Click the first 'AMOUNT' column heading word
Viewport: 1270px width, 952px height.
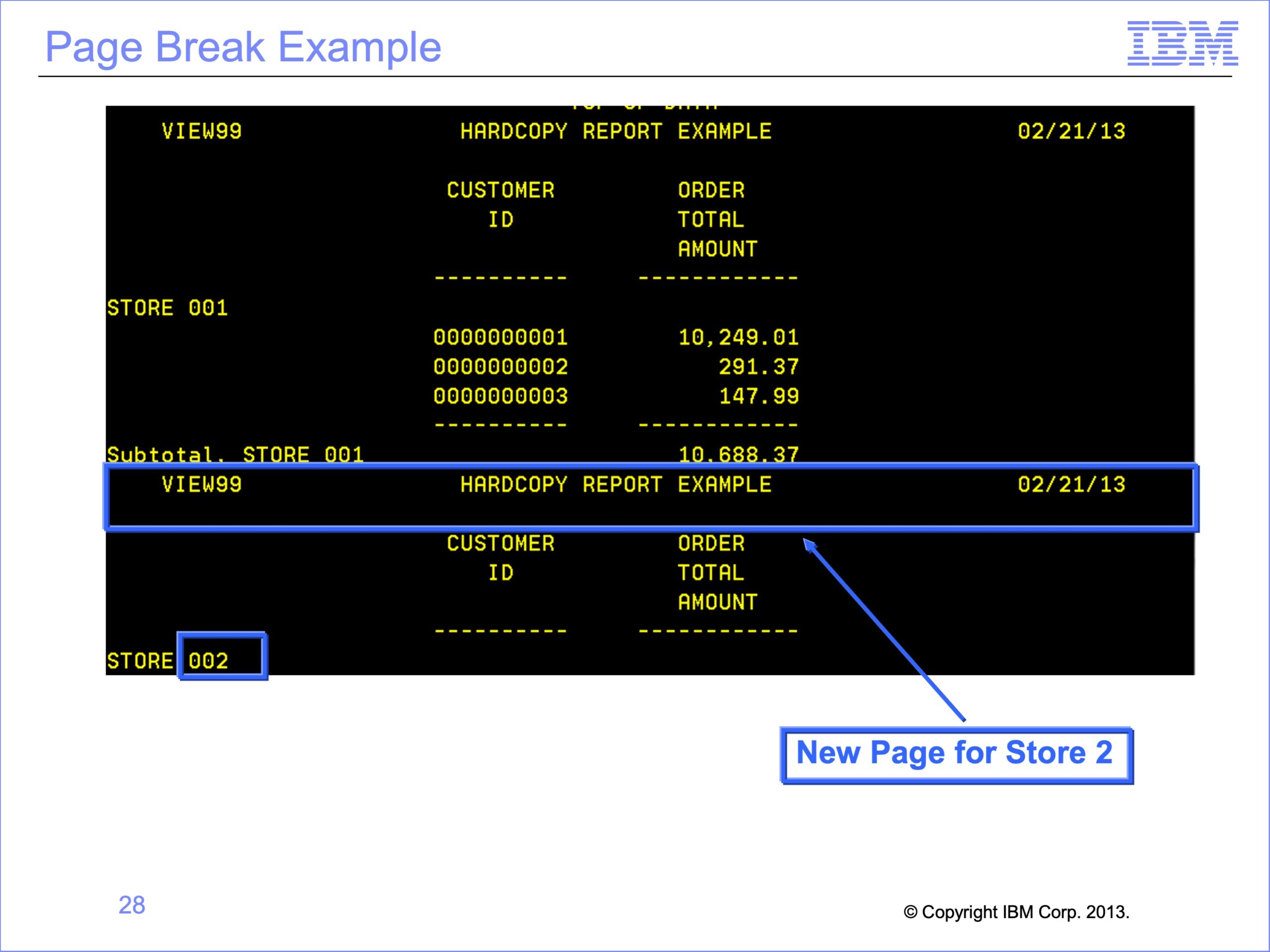pos(718,249)
